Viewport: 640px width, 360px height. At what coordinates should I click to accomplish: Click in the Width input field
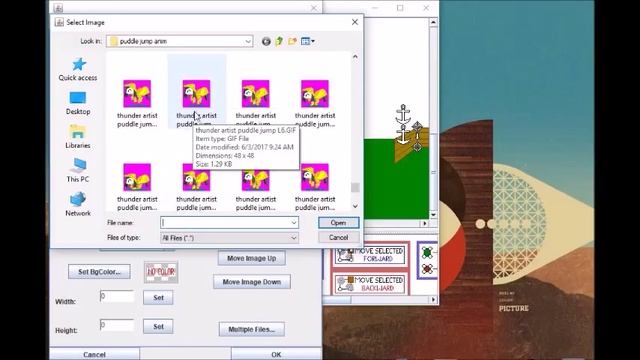click(117, 296)
